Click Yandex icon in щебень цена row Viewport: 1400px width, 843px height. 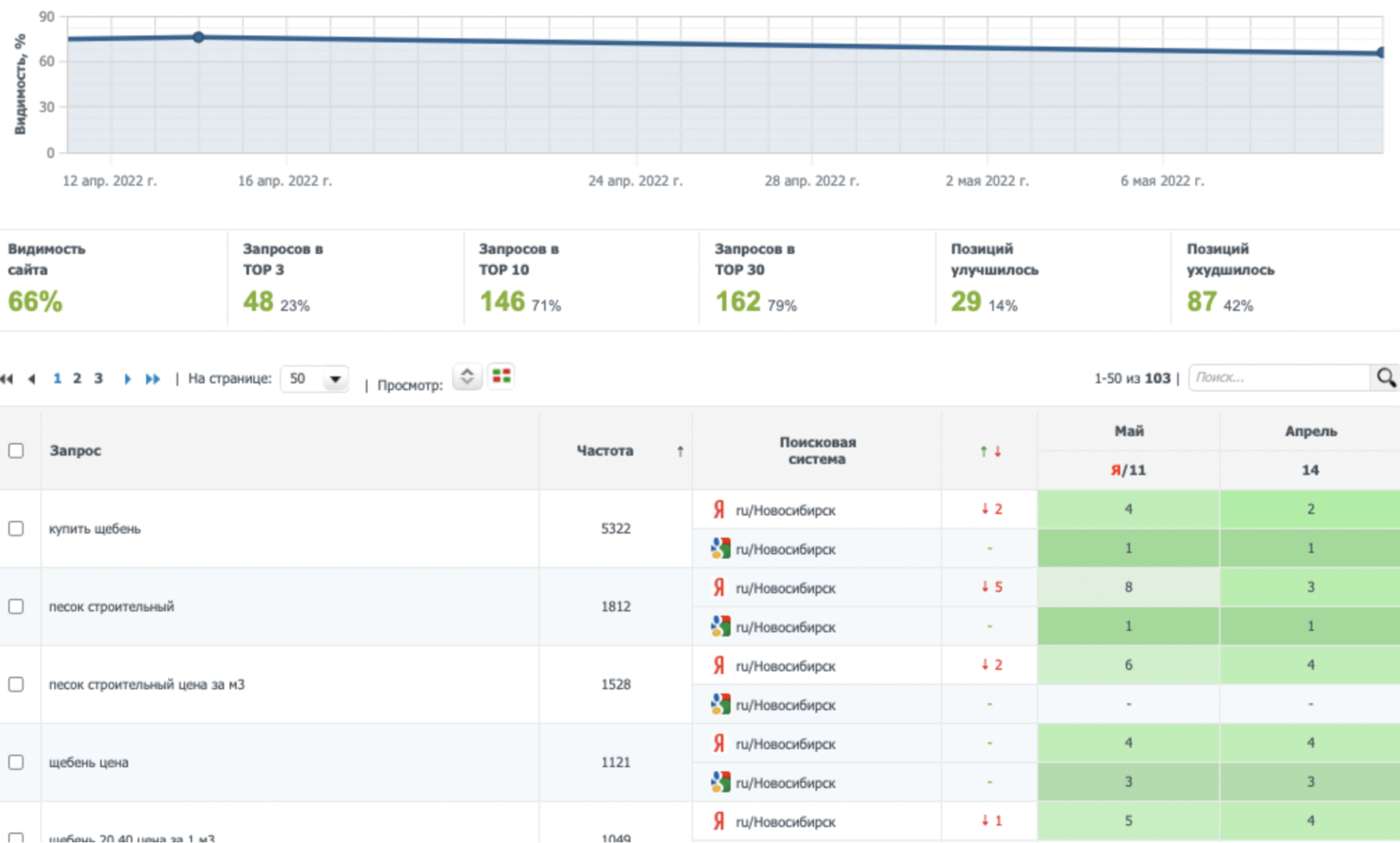point(719,743)
